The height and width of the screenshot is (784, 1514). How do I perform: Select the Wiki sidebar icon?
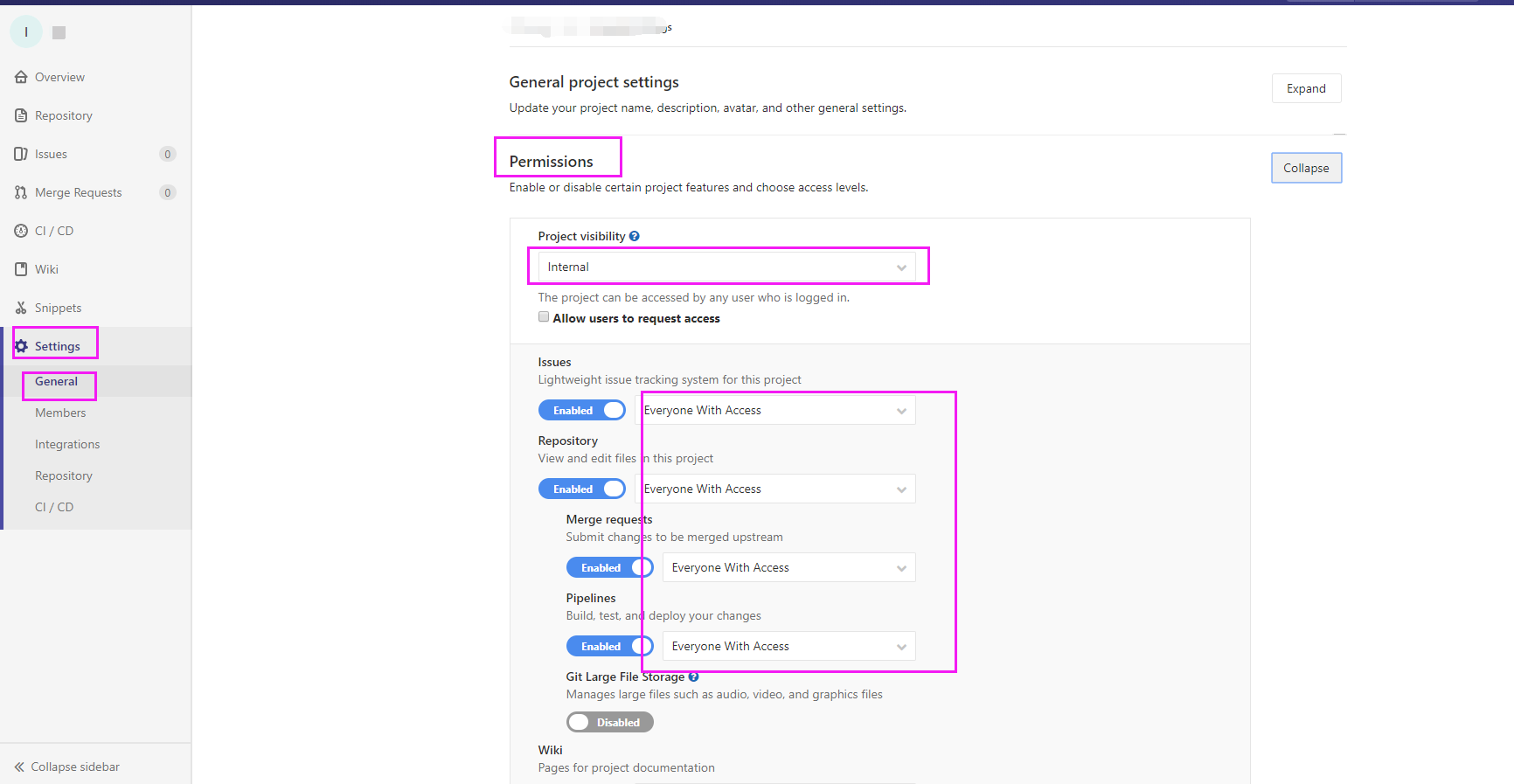tap(20, 269)
